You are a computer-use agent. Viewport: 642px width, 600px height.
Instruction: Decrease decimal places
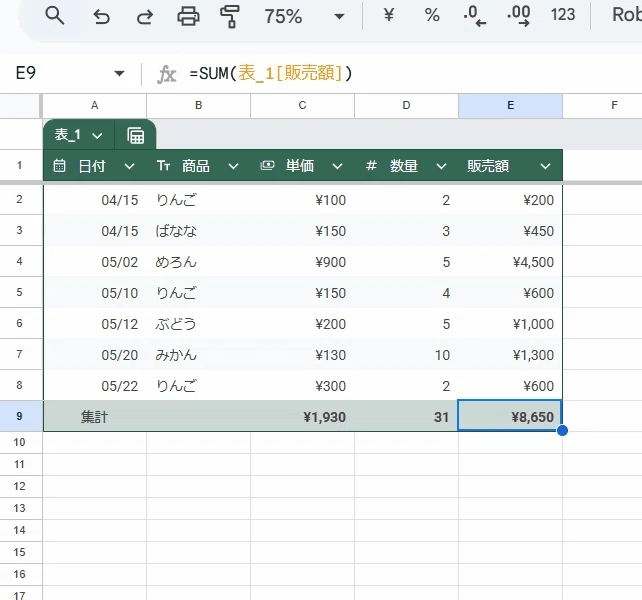pos(475,16)
